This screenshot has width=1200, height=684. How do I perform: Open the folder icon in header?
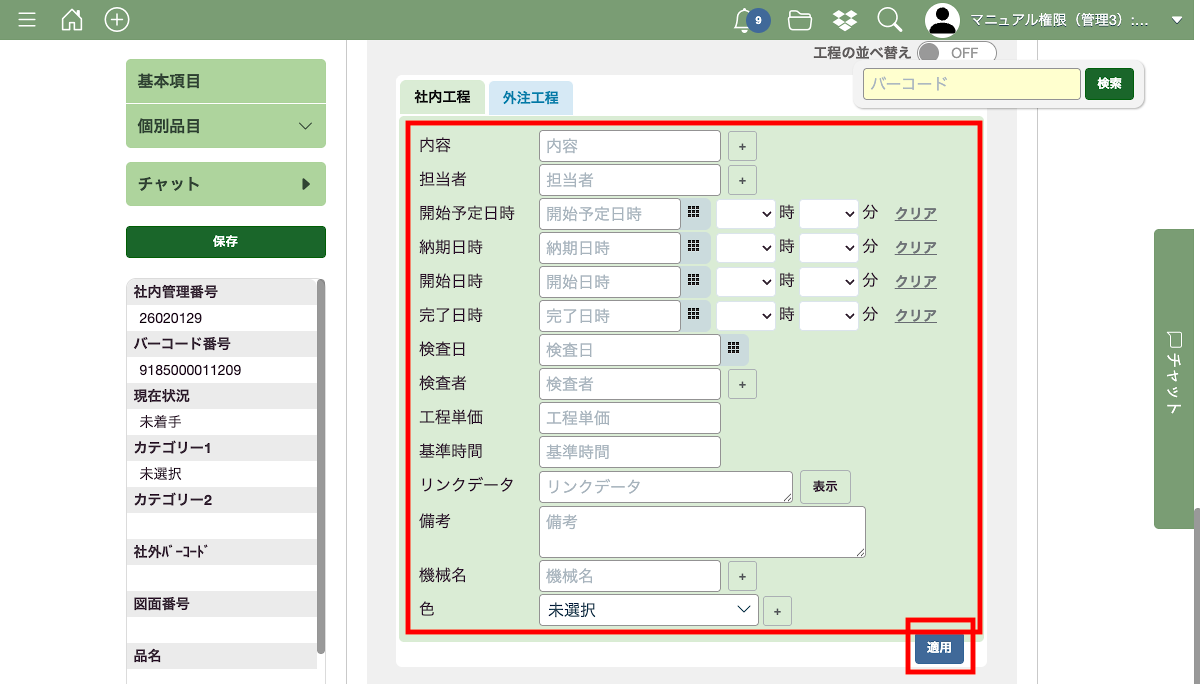(x=799, y=20)
